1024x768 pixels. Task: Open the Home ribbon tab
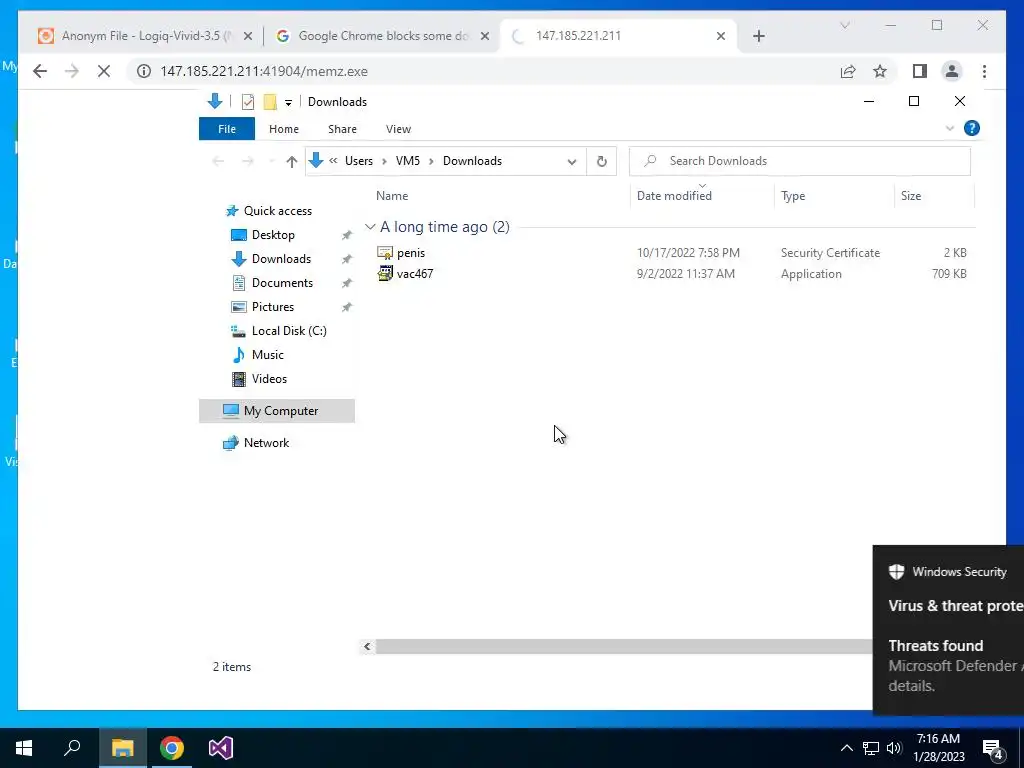tap(283, 129)
